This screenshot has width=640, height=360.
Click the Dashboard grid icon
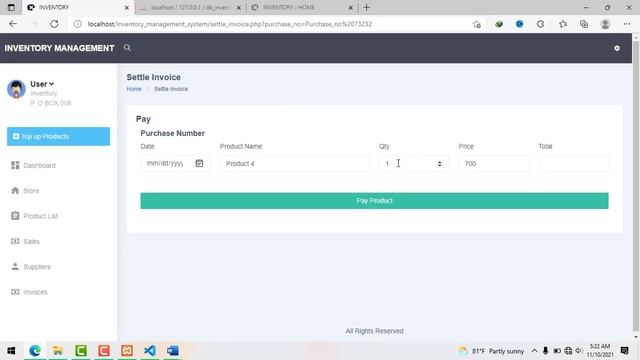(x=15, y=165)
